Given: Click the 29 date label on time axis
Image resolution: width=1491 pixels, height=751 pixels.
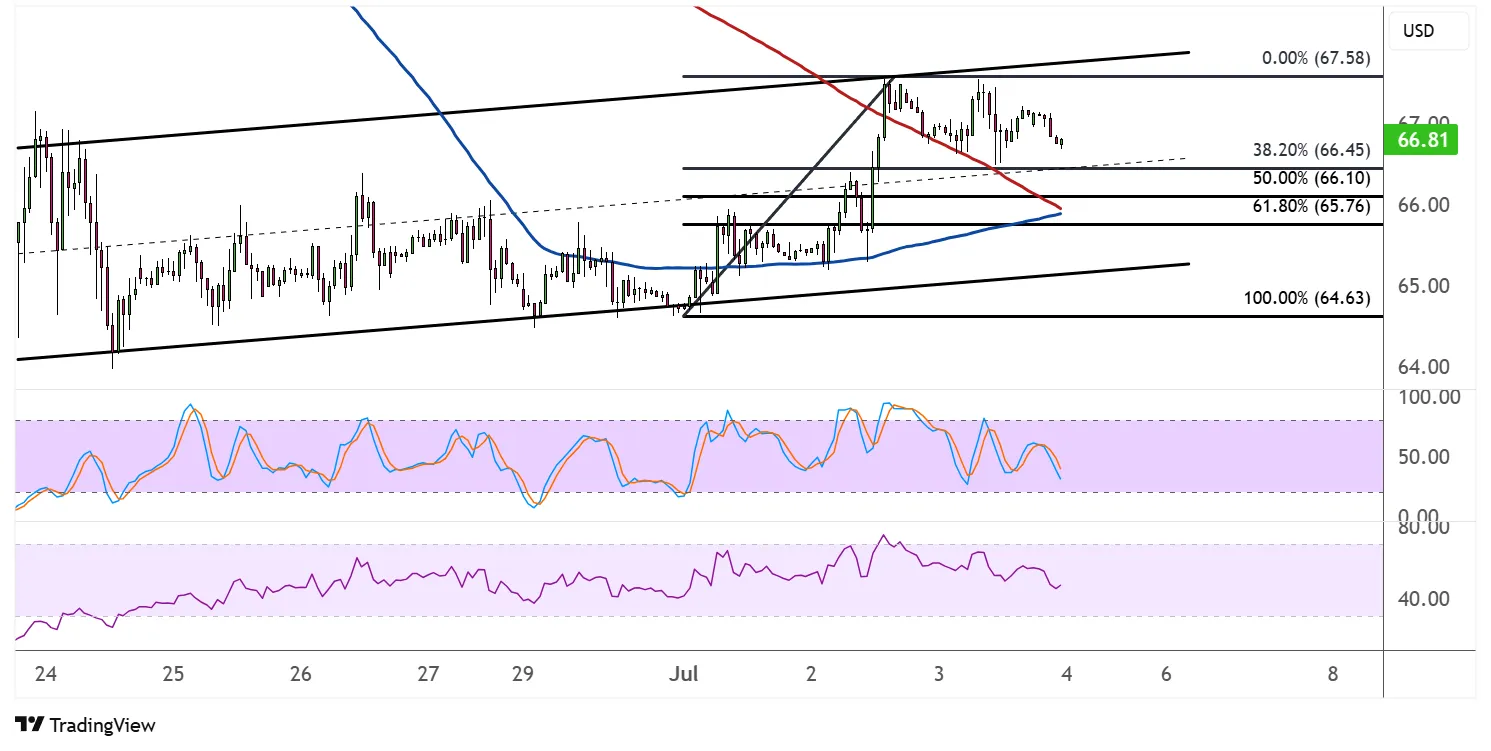Looking at the screenshot, I should 523,674.
